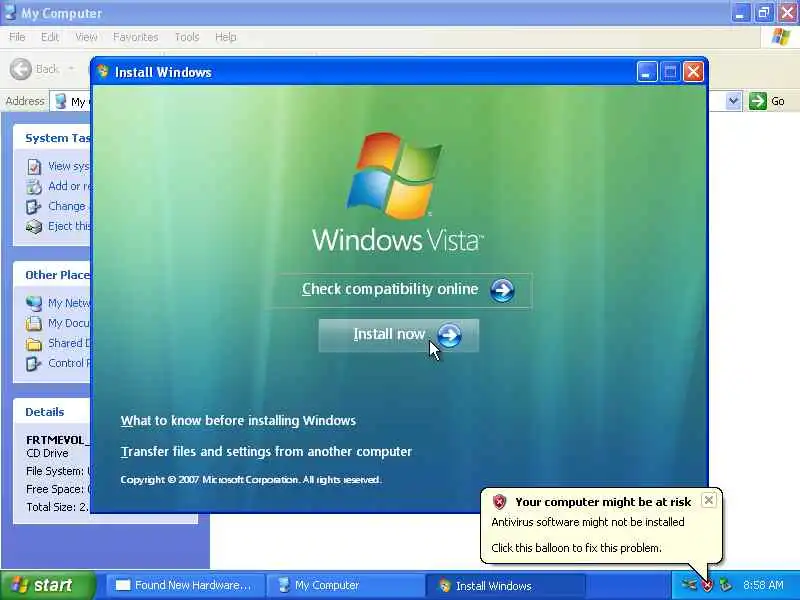Screen dimensions: 800x600
Task: Open What to know before installing Windows
Action: click(238, 420)
